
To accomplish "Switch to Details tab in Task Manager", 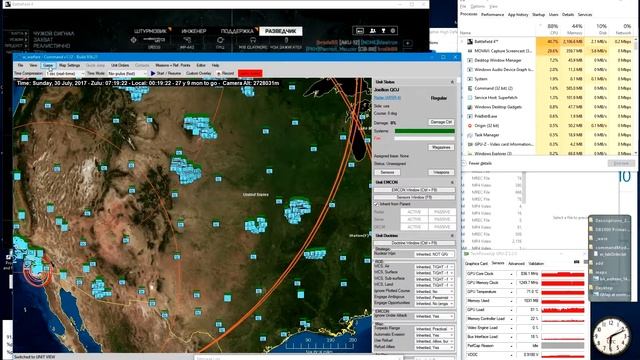I will click(568, 15).
